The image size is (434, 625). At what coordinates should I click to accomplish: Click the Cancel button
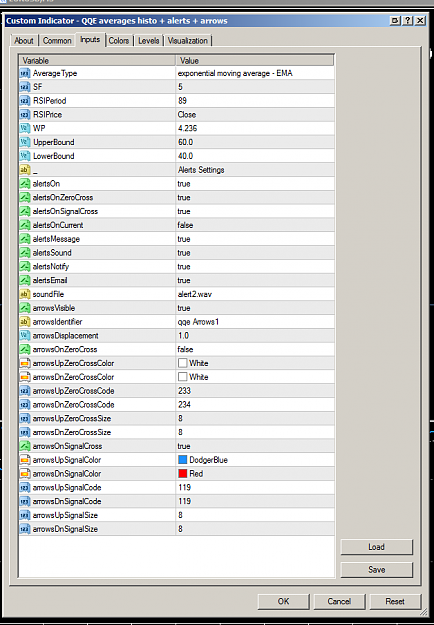[339, 601]
